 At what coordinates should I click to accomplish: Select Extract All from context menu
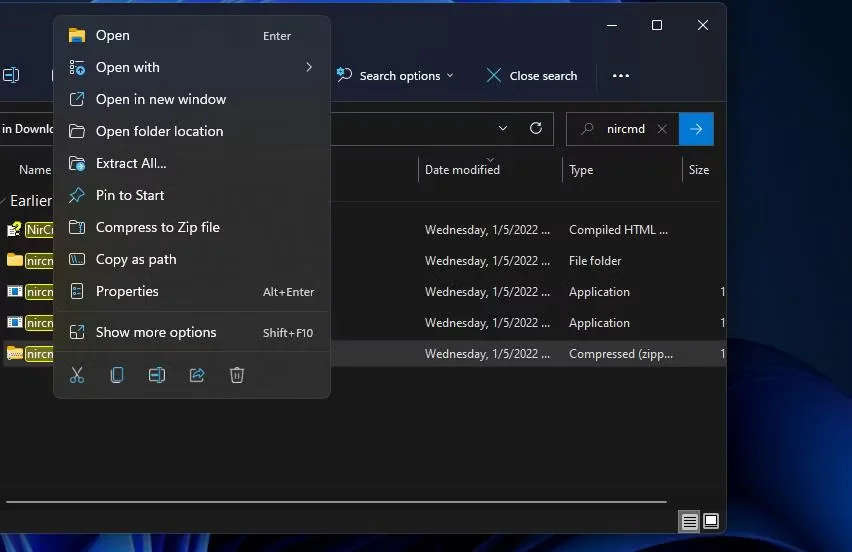(131, 163)
